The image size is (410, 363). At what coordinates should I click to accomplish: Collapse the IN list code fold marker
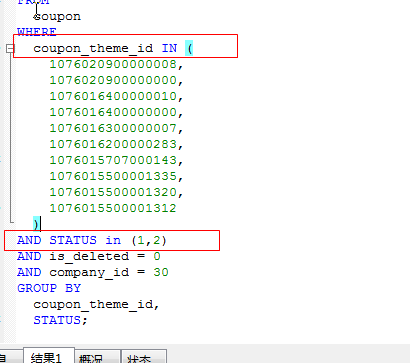pos(10,49)
